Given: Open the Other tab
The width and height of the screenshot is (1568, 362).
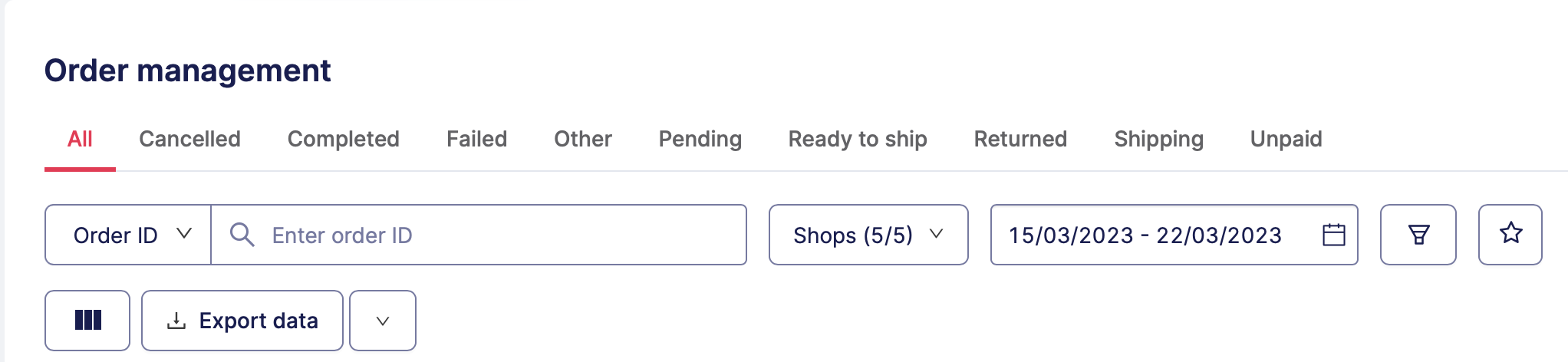Looking at the screenshot, I should (582, 139).
